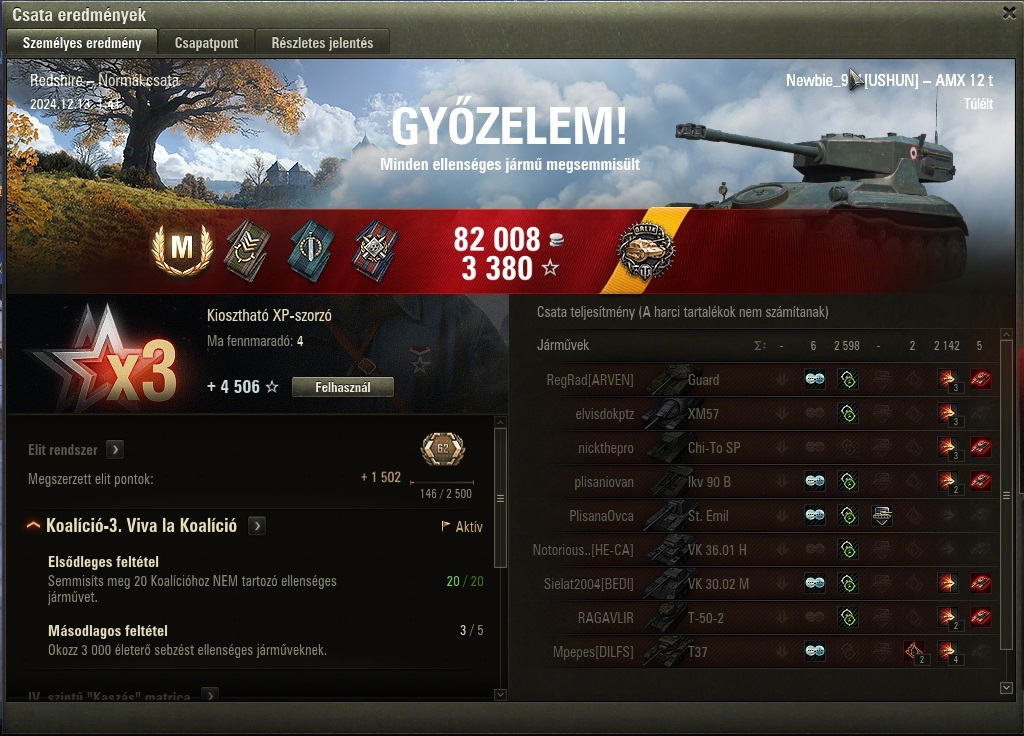Close the Csata eredmények window
1024x736 pixels.
click(1010, 13)
